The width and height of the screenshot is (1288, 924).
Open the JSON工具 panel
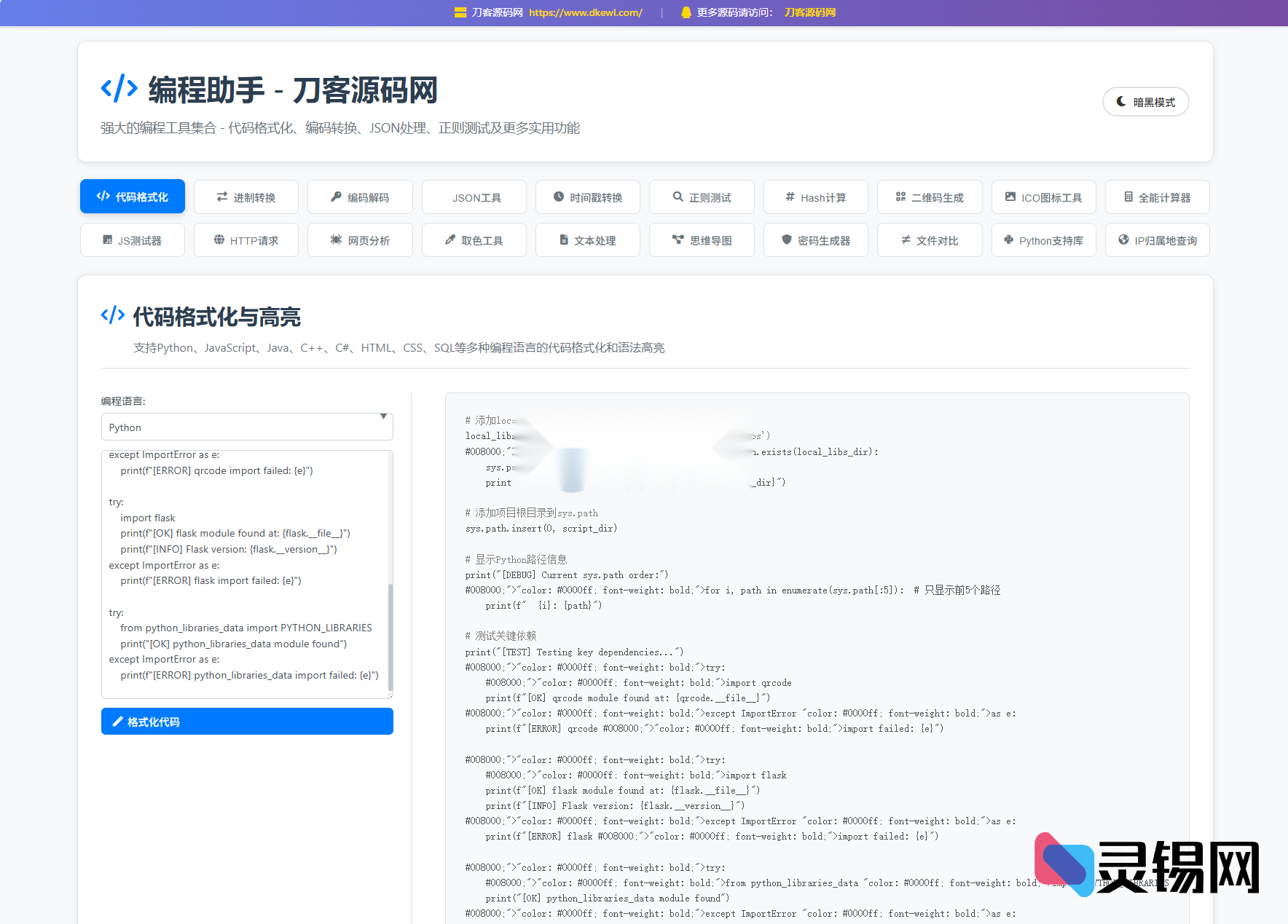coord(474,197)
